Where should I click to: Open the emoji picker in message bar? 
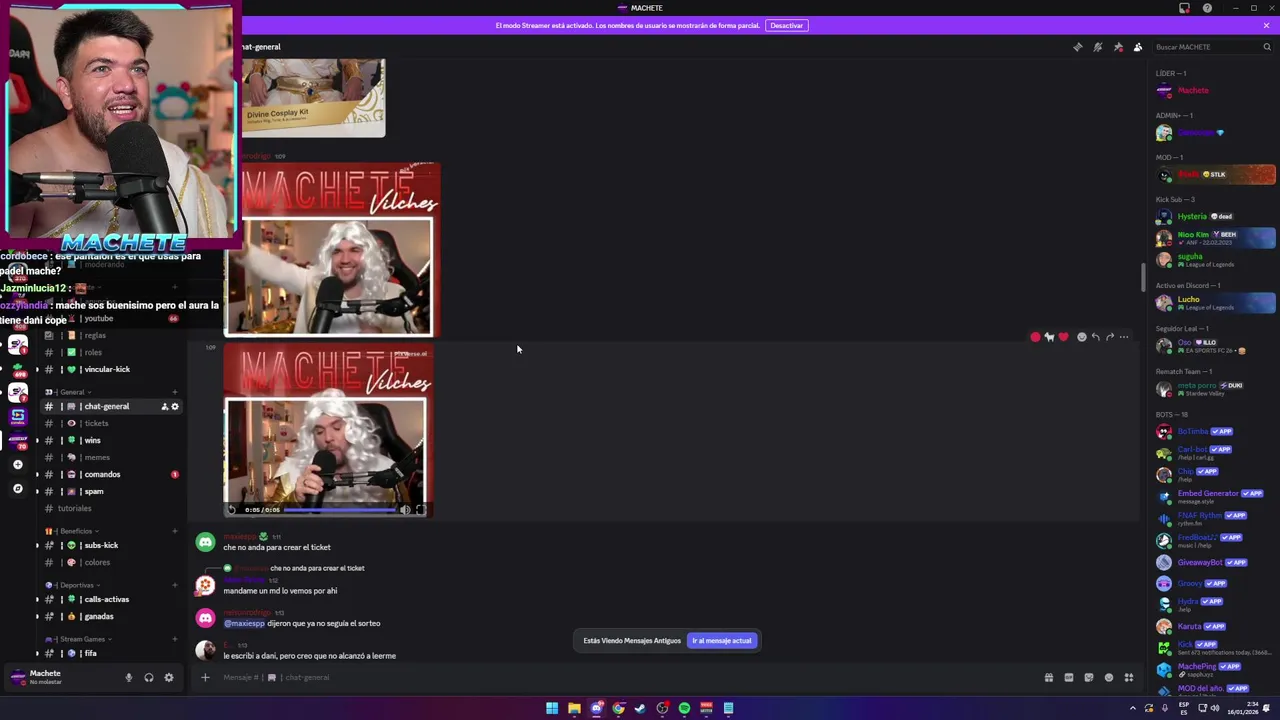click(1108, 677)
